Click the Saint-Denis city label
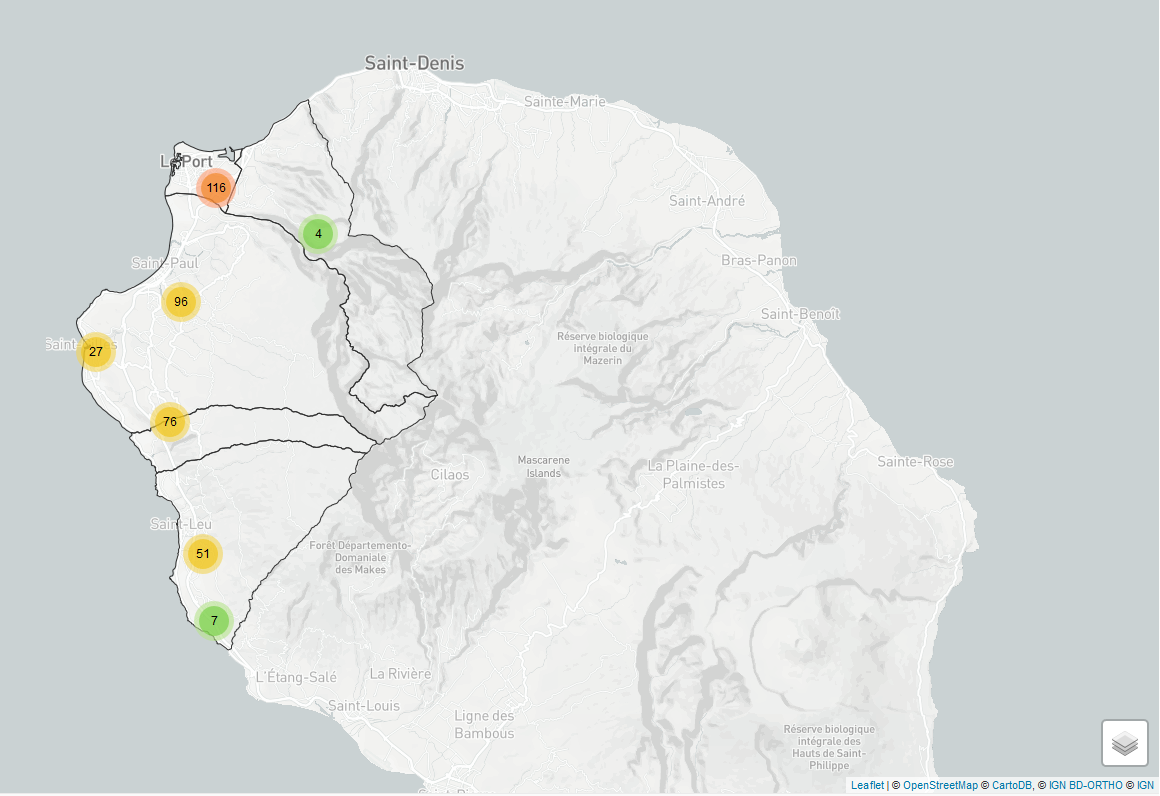This screenshot has width=1160, height=796. (414, 63)
